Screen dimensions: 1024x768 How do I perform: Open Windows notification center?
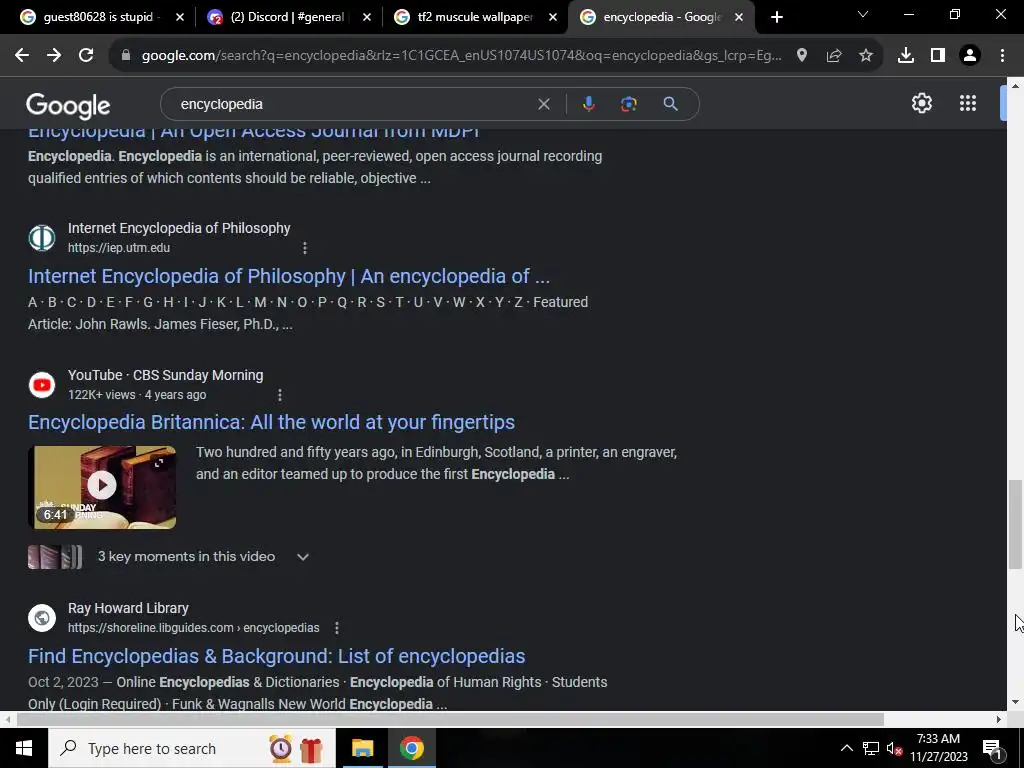(x=992, y=749)
